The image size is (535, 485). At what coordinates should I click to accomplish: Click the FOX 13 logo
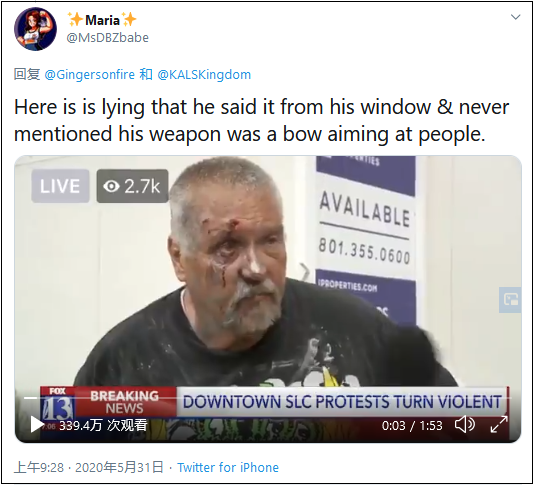(x=57, y=403)
